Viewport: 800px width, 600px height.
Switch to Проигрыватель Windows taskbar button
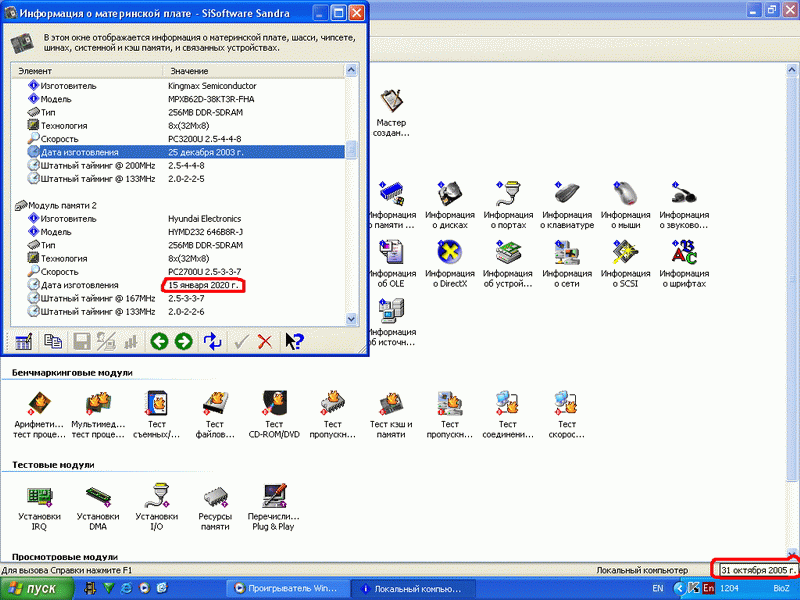[x=287, y=589]
